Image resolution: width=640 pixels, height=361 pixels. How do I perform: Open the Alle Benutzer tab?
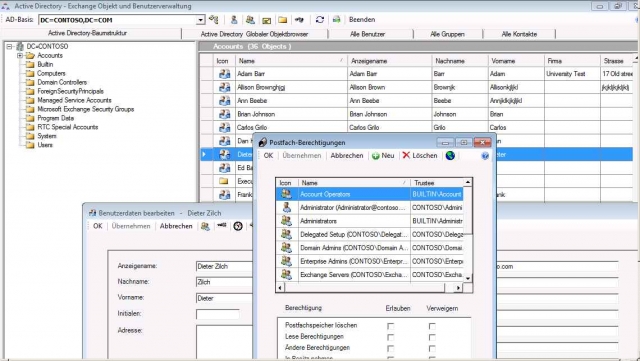click(367, 34)
